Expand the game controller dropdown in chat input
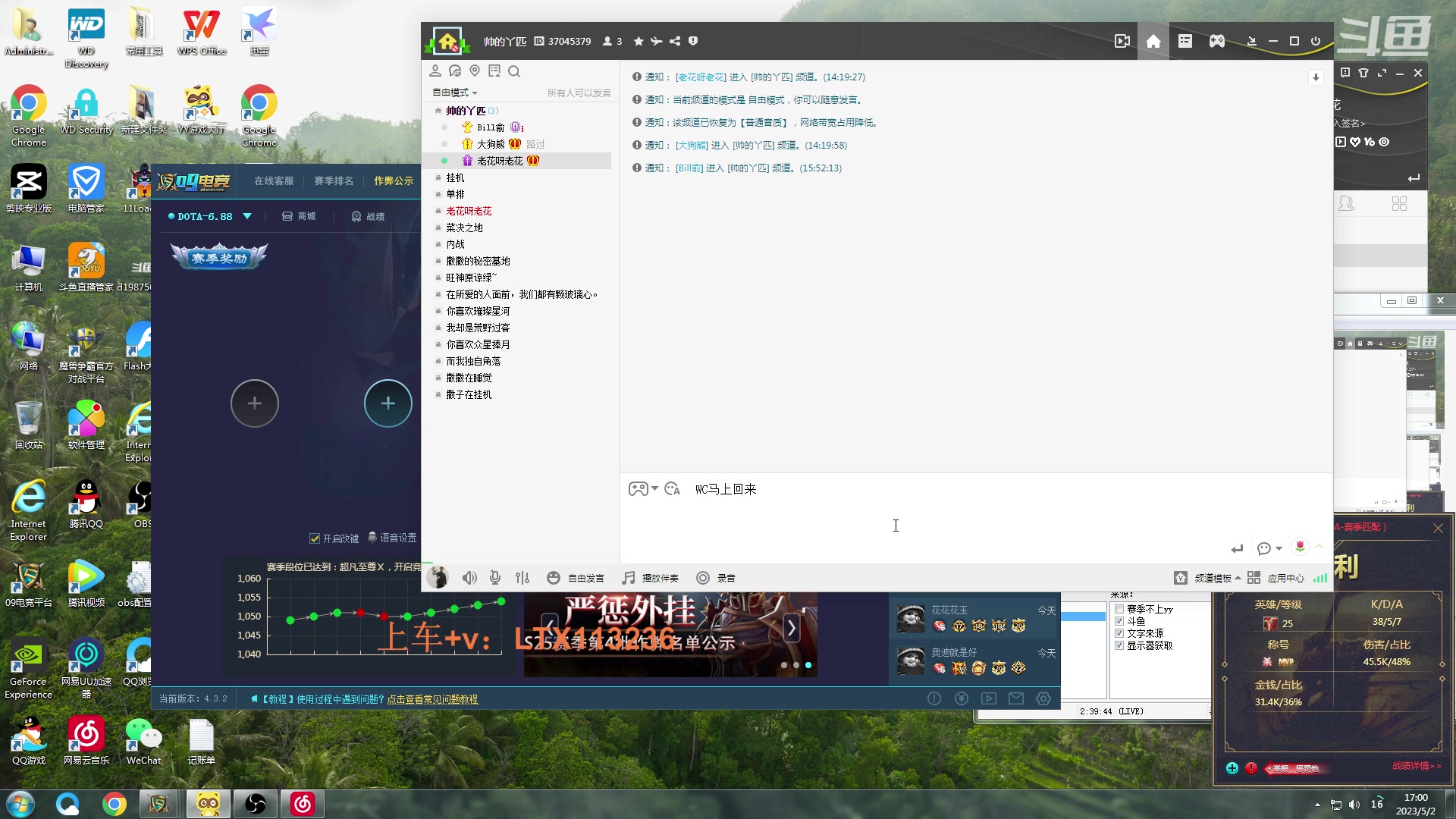This screenshot has width=1456, height=819. 654,488
